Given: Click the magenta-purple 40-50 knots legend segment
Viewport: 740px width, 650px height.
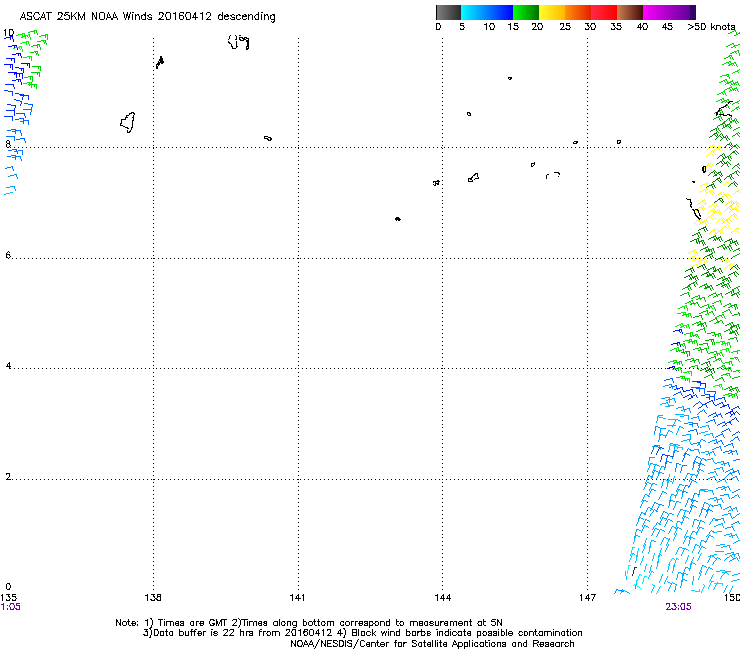Looking at the screenshot, I should (669, 12).
